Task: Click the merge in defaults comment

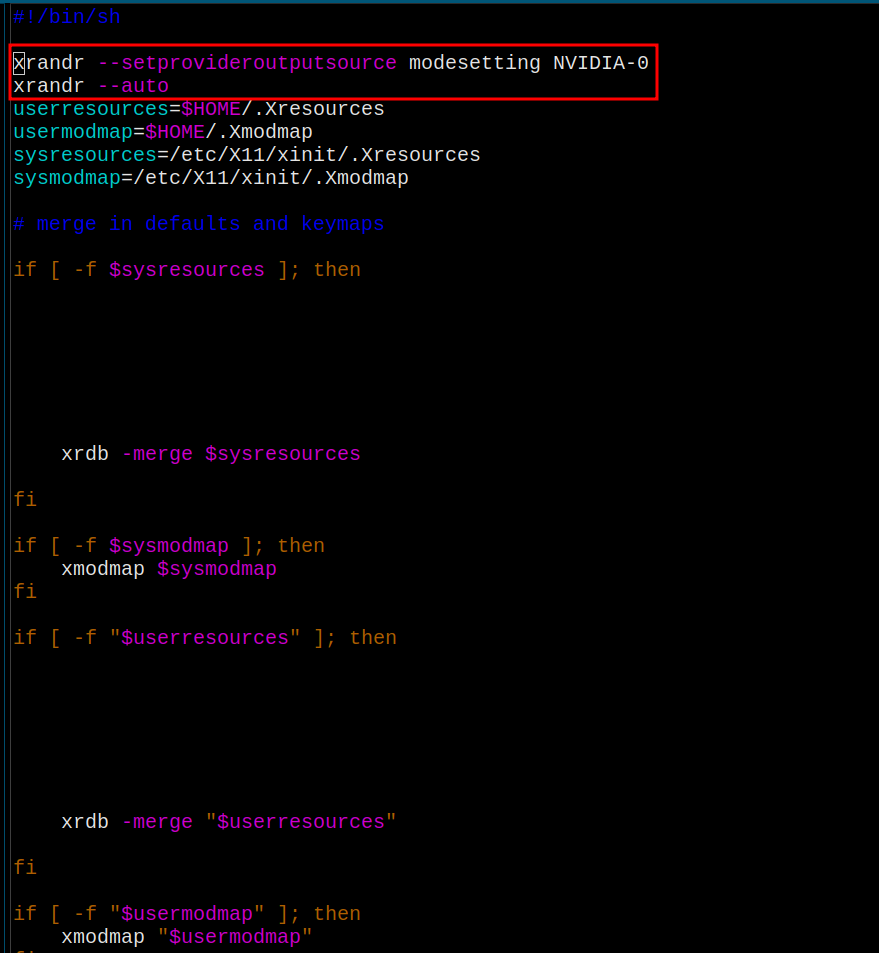Action: pos(198,224)
